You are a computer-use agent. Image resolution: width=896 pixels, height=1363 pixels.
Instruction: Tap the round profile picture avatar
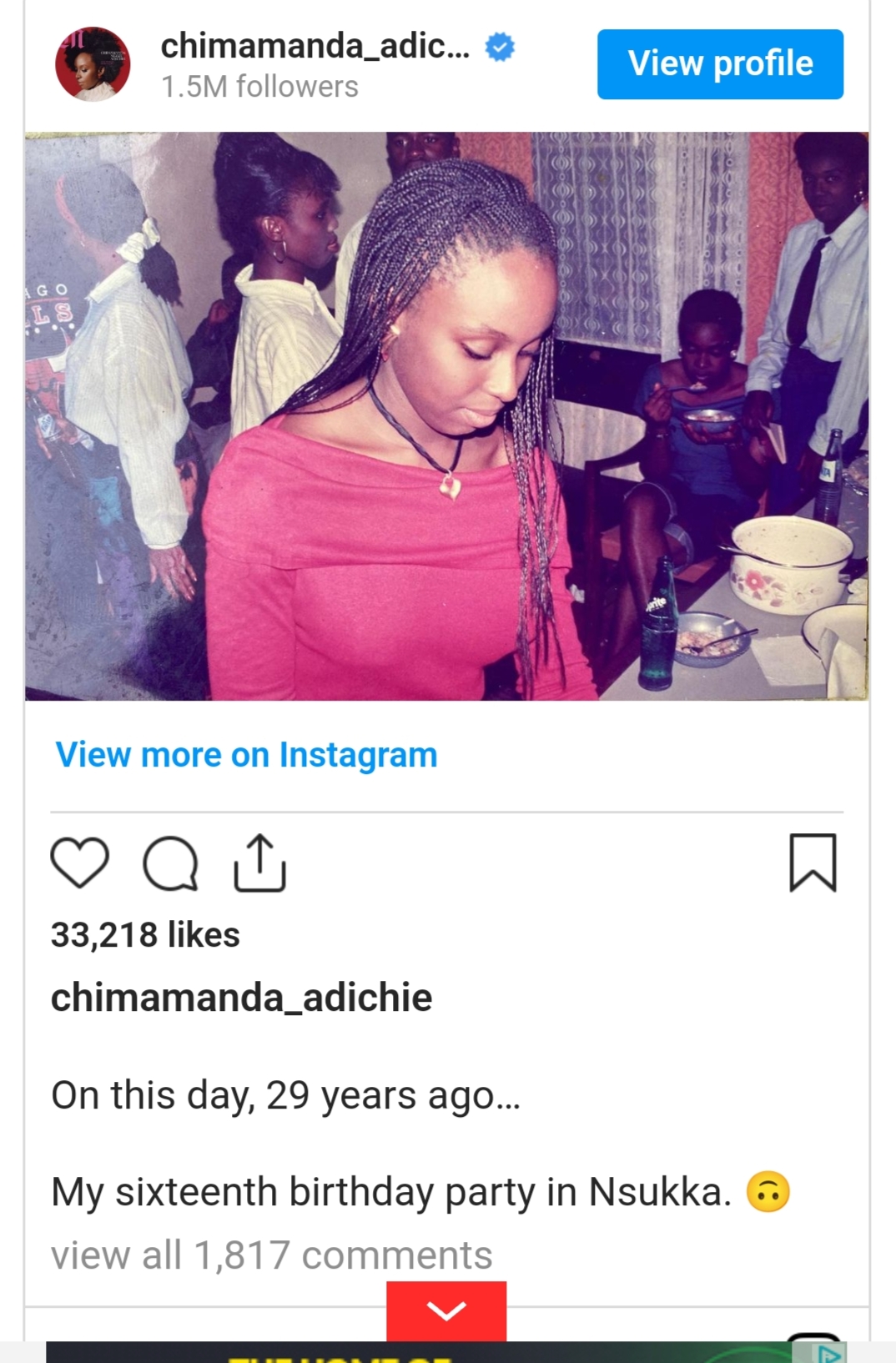coord(93,64)
